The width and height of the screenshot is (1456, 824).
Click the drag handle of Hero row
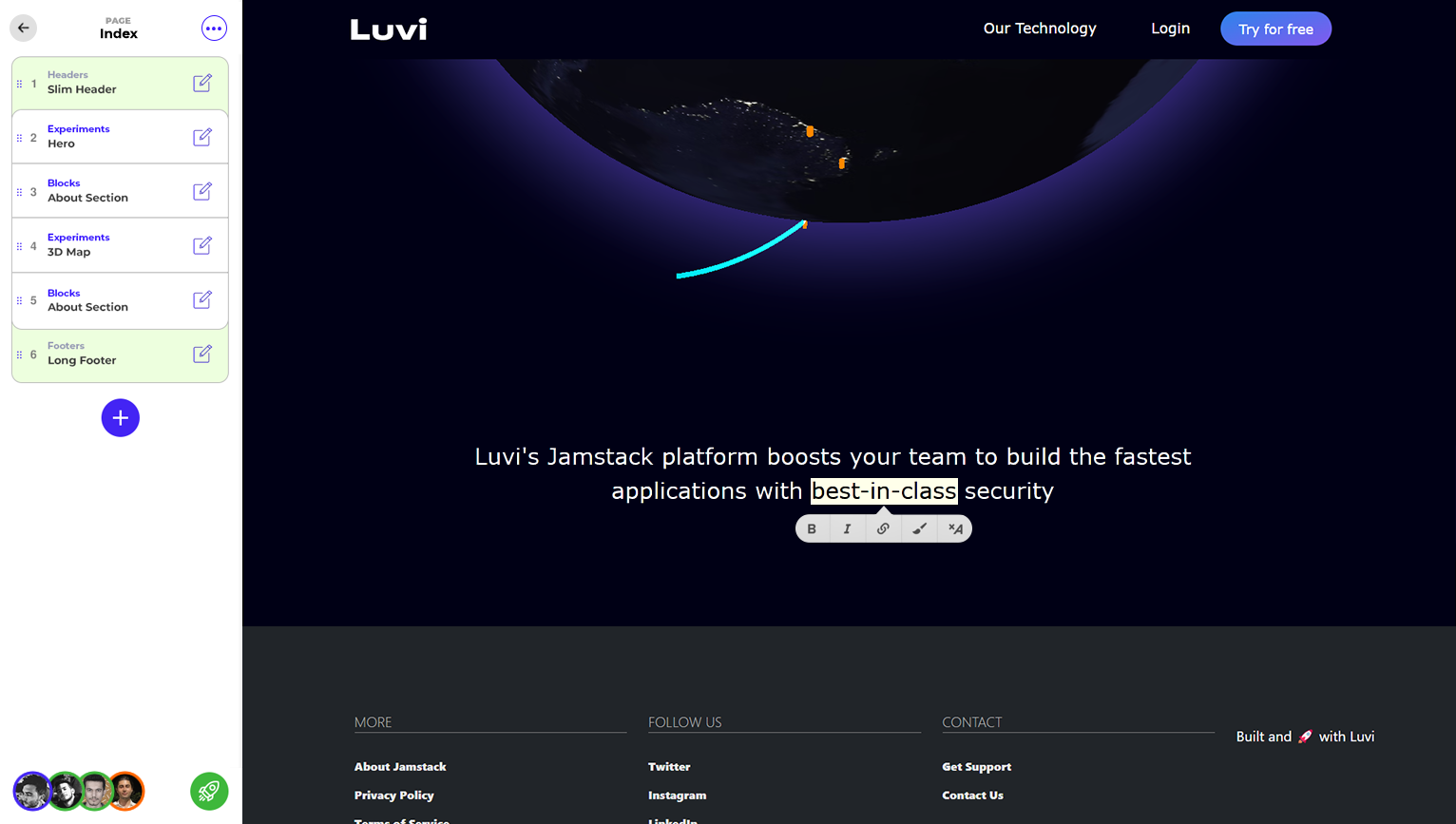coord(19,138)
